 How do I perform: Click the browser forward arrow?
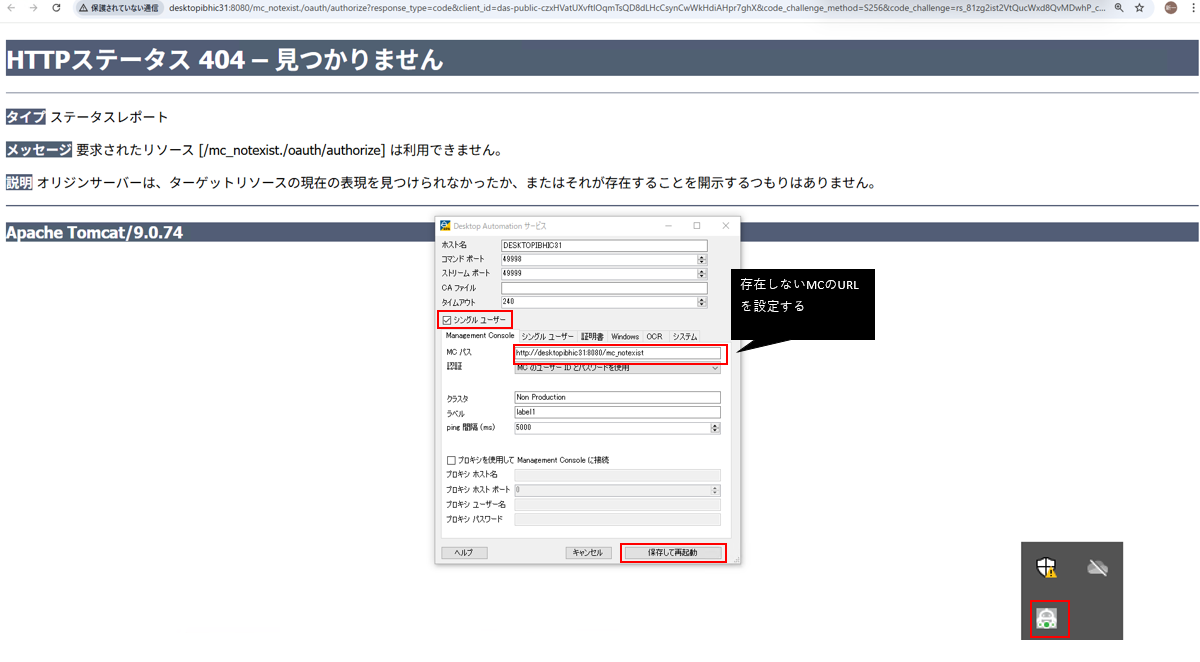click(x=33, y=7)
